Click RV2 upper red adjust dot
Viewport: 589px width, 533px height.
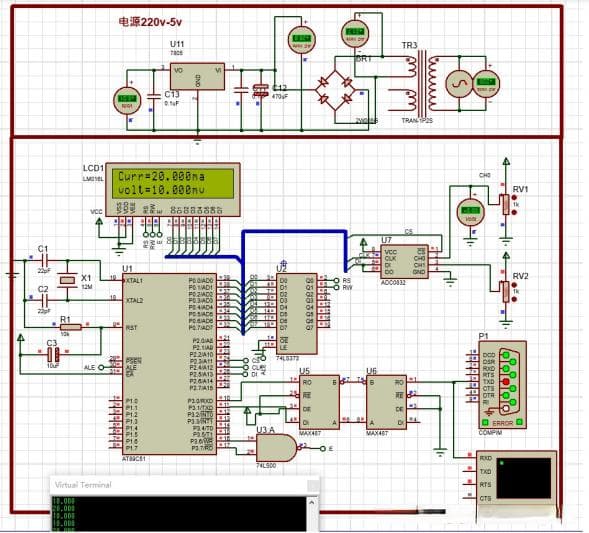(x=514, y=284)
